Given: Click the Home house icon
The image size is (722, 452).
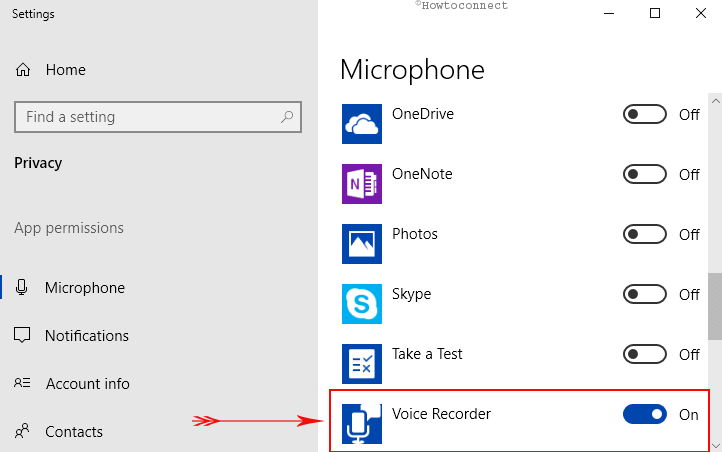Looking at the screenshot, I should tap(23, 70).
